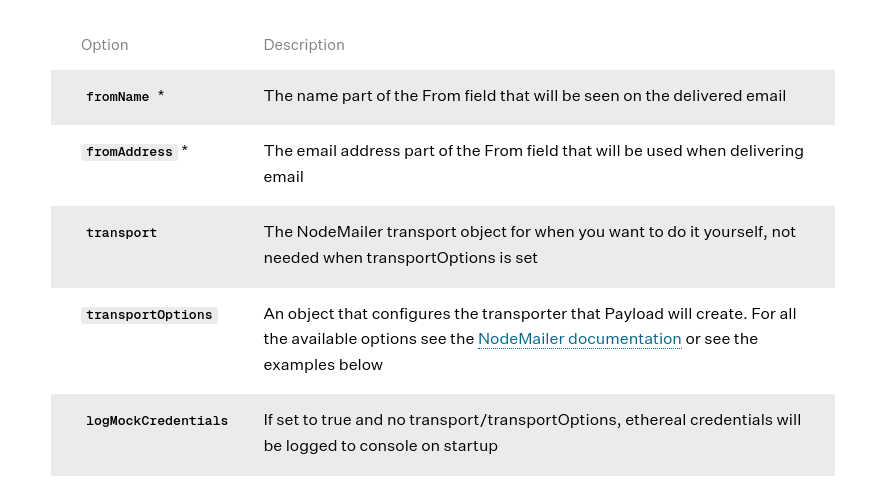Click 'logged to console on startup' text
Viewport: 885px width, 503px height.
click(x=391, y=446)
